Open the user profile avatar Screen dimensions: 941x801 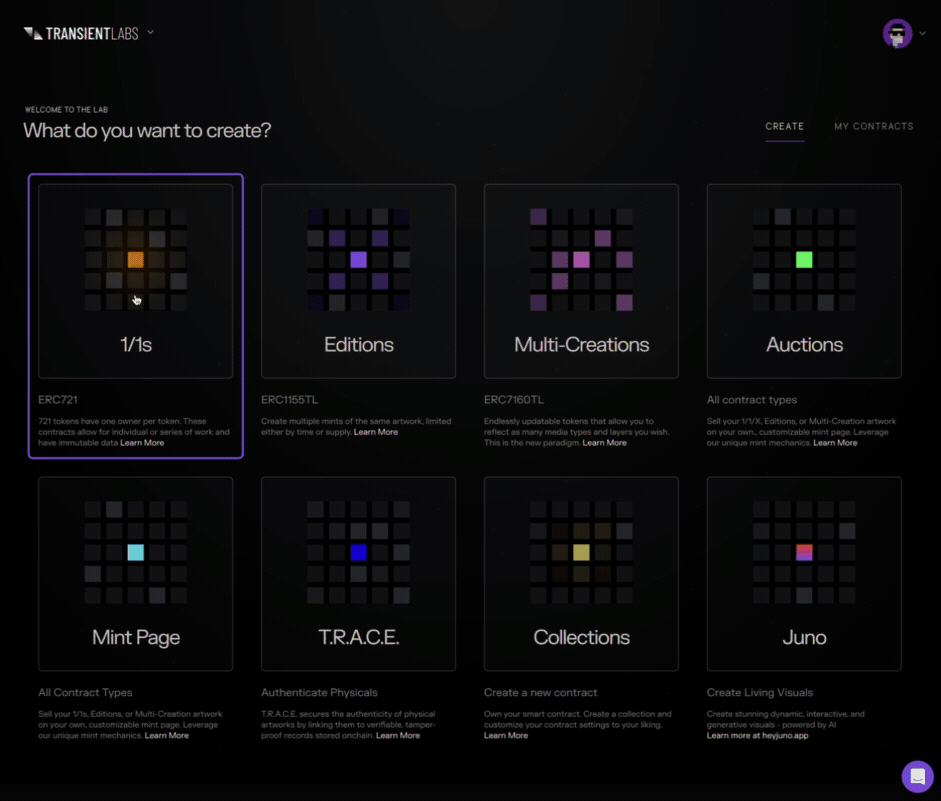pos(897,34)
